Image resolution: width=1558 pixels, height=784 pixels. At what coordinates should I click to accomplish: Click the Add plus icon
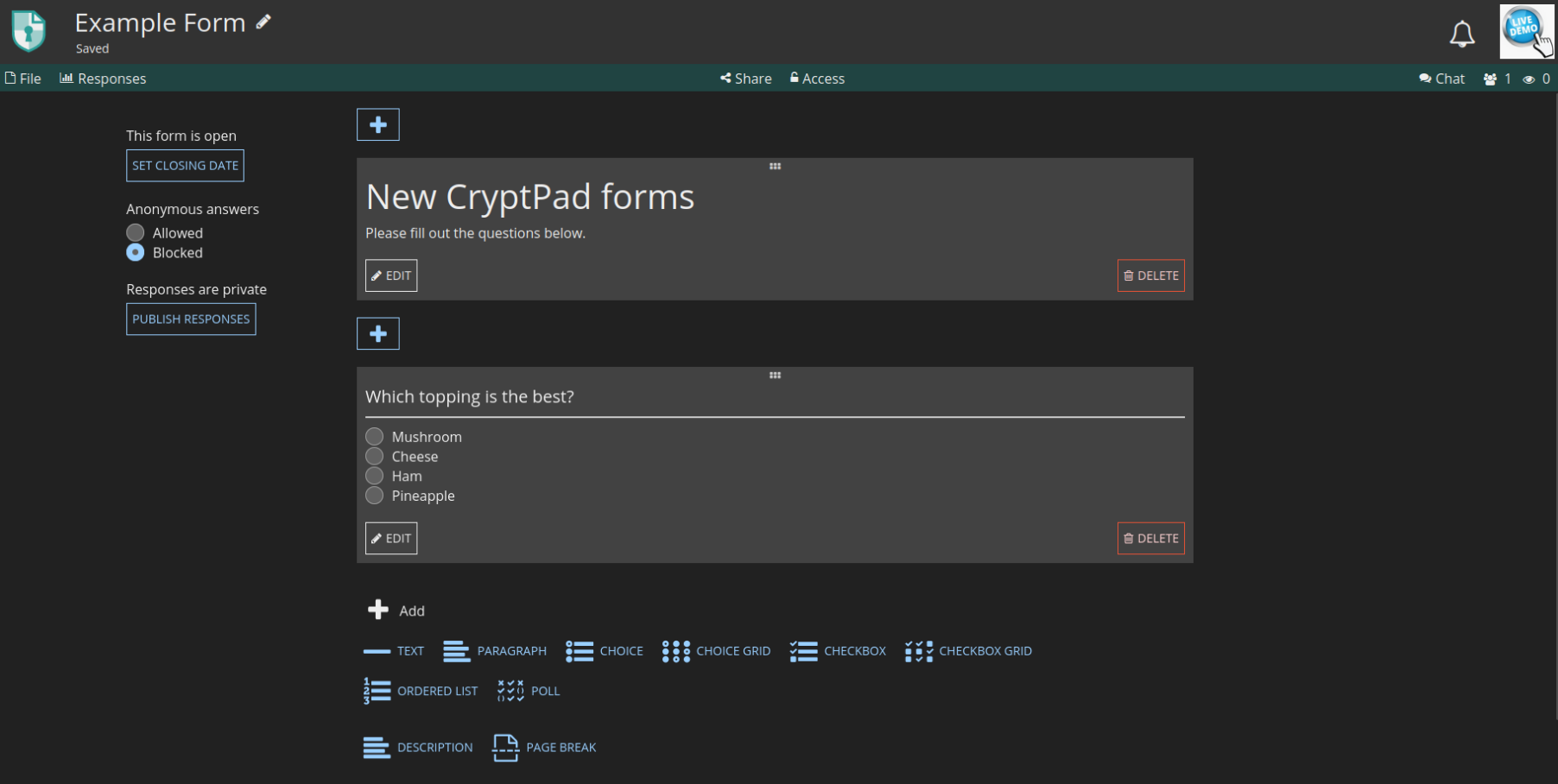coord(377,610)
